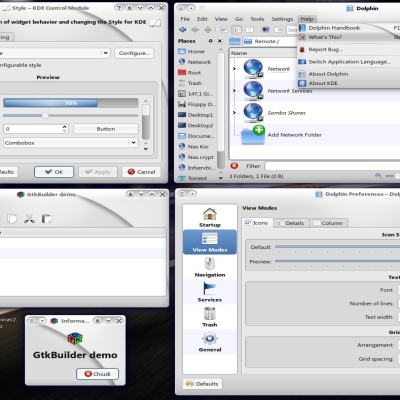Image resolution: width=400 pixels, height=400 pixels.
Task: Click OK in Style module
Action: [54, 172]
